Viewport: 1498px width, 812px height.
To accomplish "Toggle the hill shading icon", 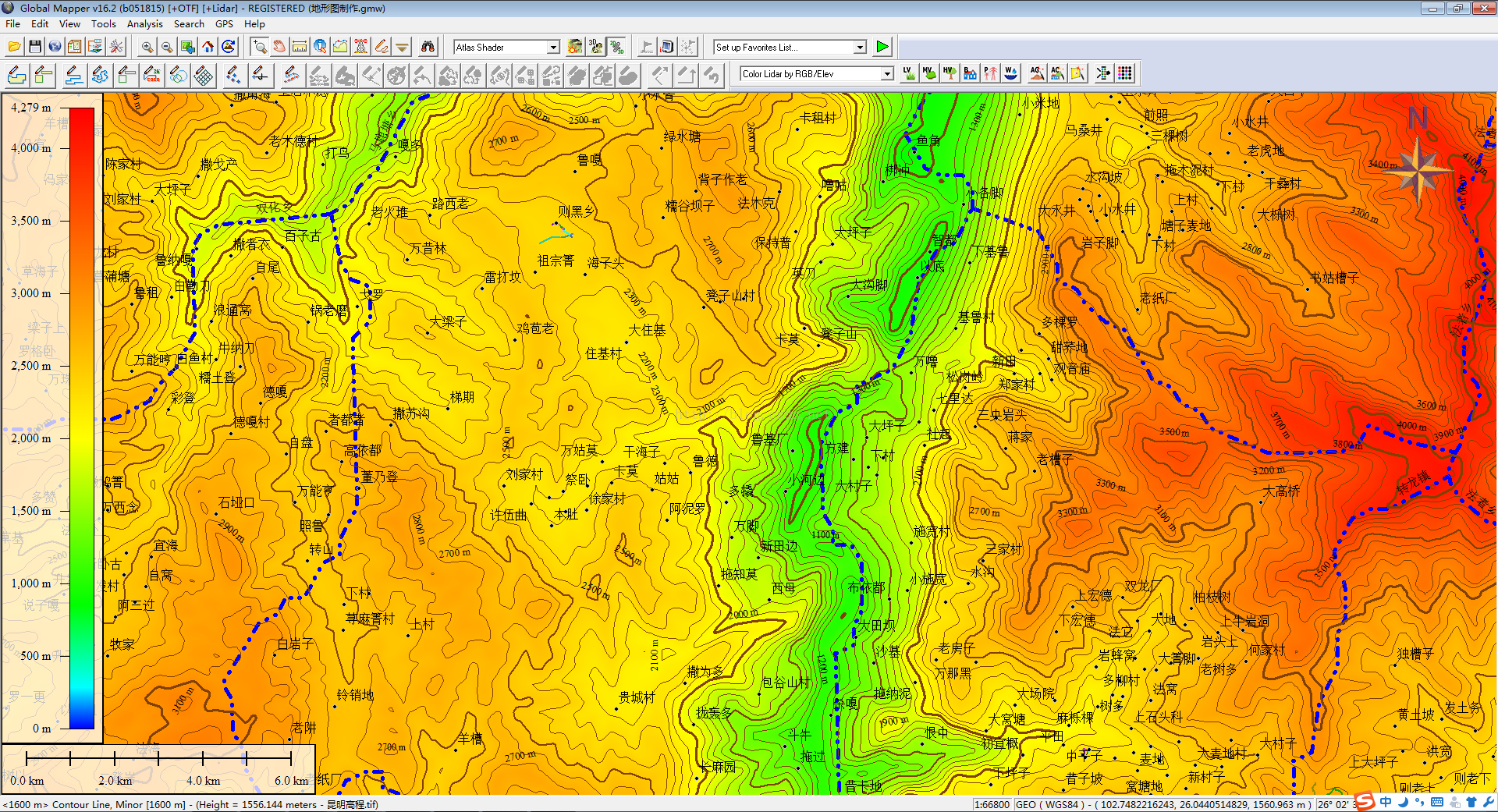I will pyautogui.click(x=575, y=47).
